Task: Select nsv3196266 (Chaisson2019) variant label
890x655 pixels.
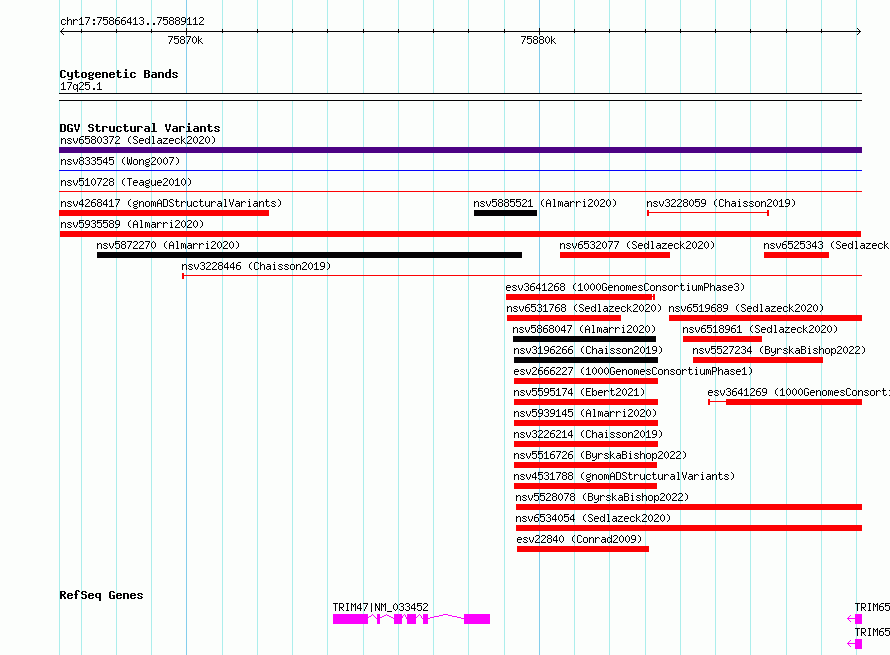Action: 588,350
